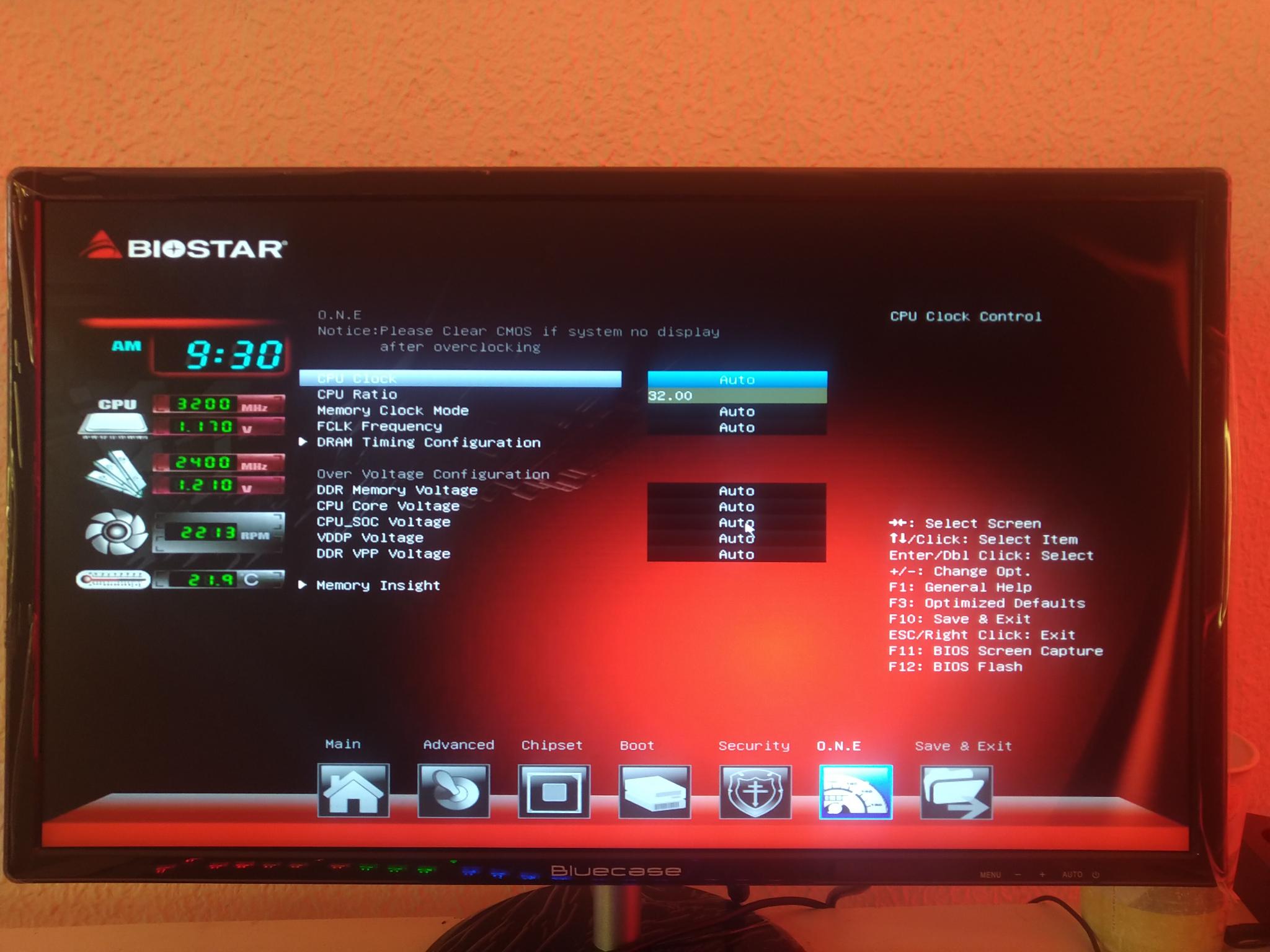The width and height of the screenshot is (1270, 952).
Task: Select the Memory Clock Mode label
Action: click(393, 411)
